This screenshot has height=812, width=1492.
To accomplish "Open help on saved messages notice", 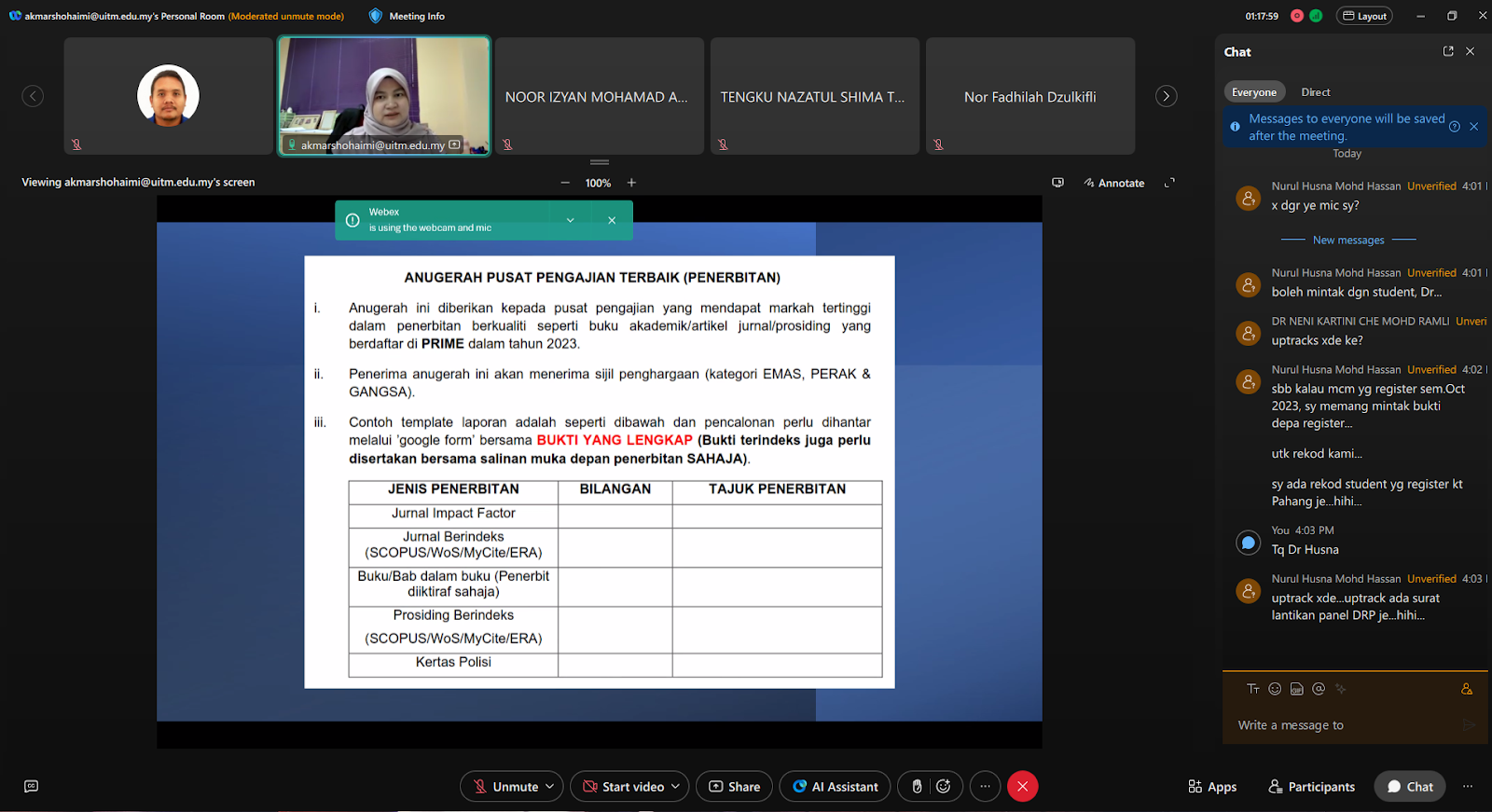I will point(1455,127).
